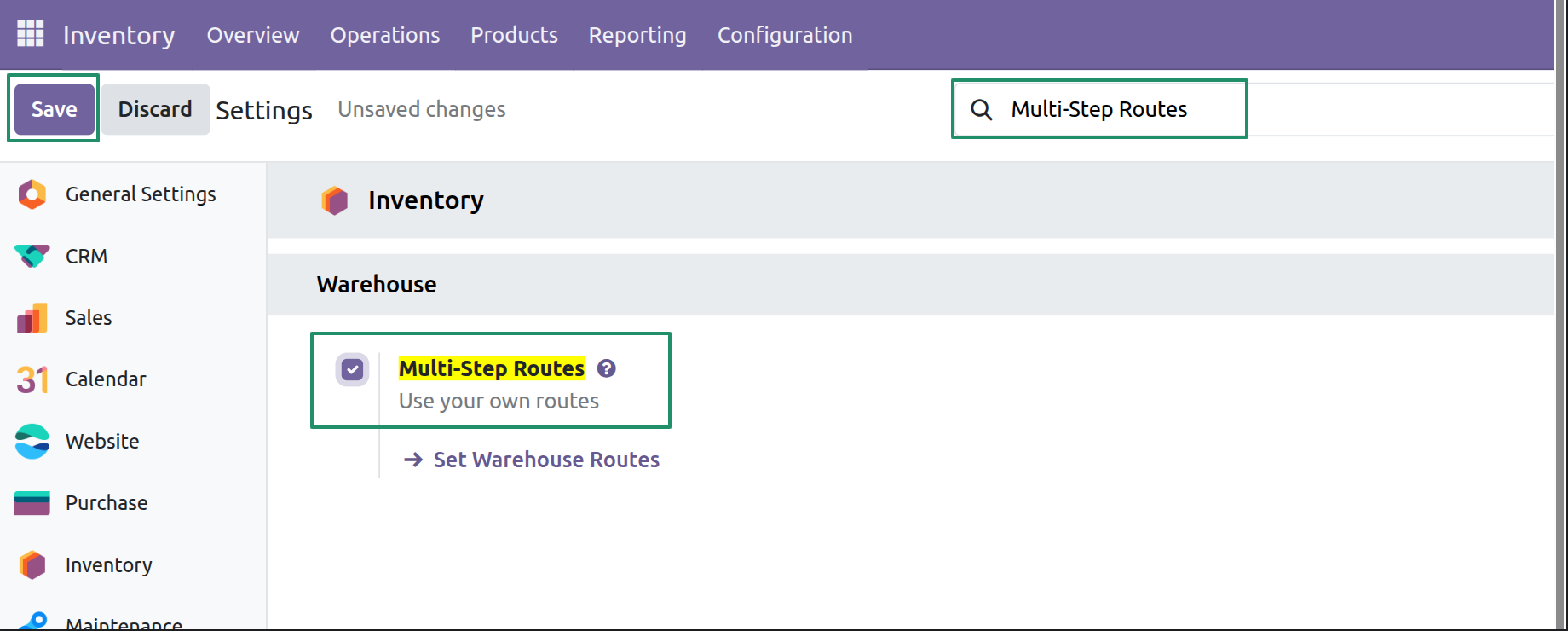This screenshot has width=1568, height=631.
Task: Click the CRM handshake icon
Action: (x=32, y=256)
